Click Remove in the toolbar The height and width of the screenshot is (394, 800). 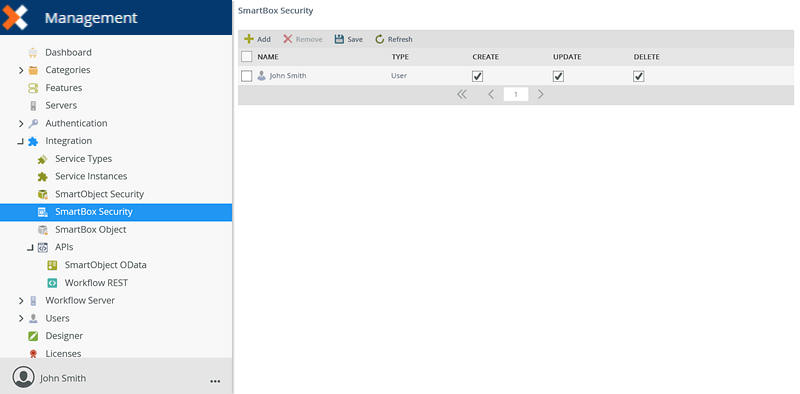[x=303, y=39]
